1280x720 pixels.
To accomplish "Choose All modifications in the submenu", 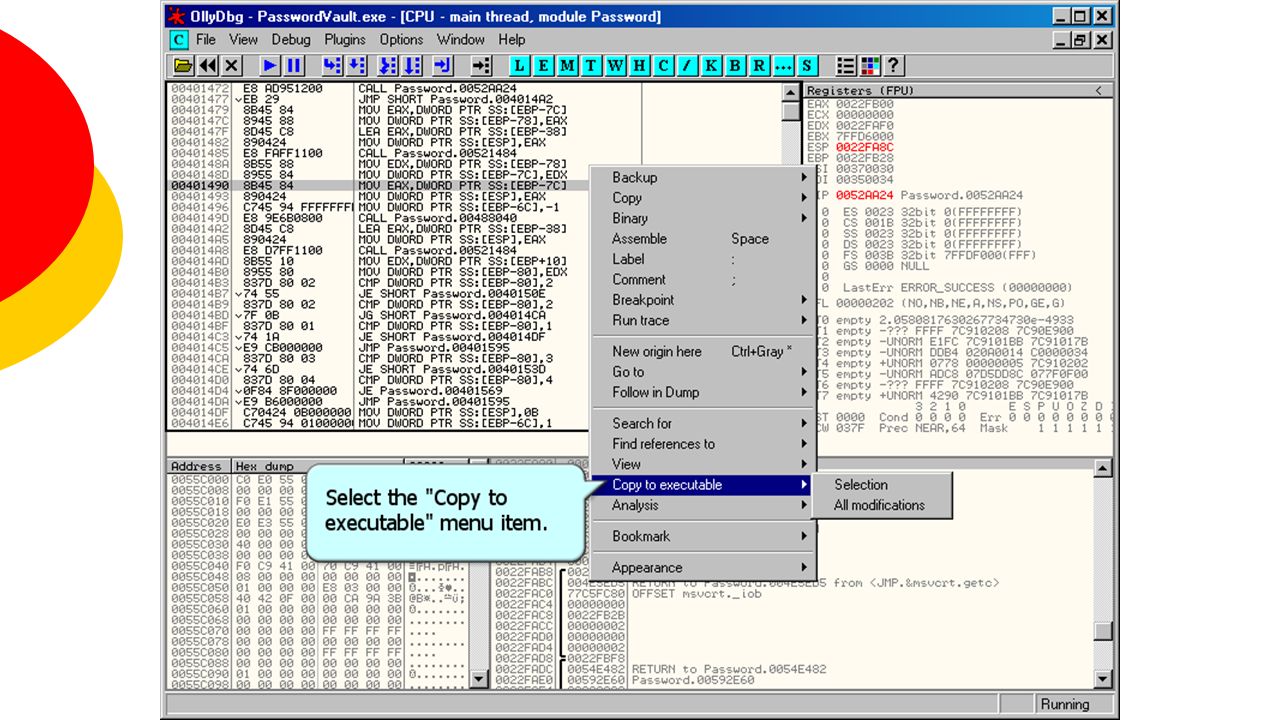I will (x=884, y=505).
